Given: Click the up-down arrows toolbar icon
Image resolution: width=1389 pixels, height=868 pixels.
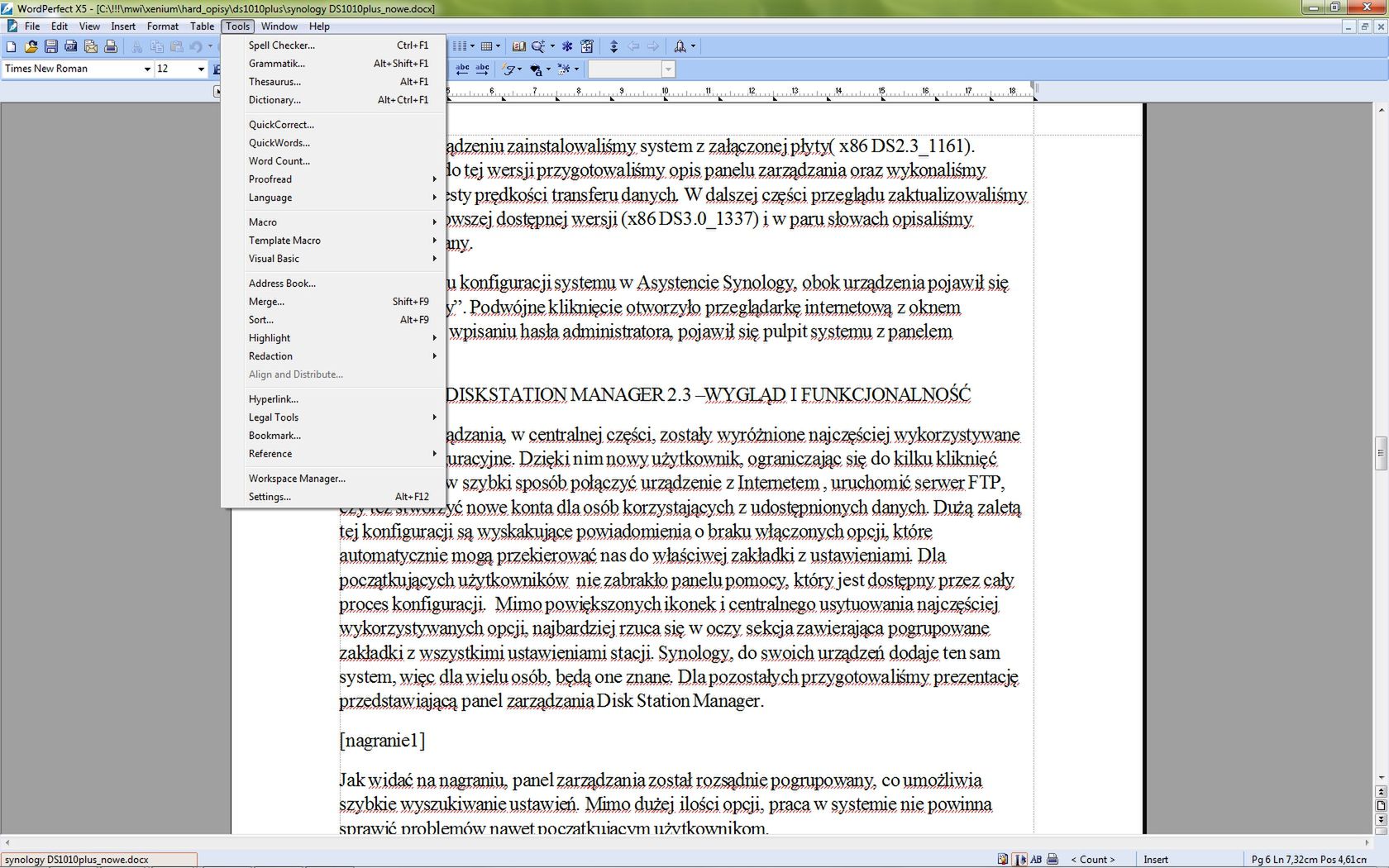Looking at the screenshot, I should (613, 46).
